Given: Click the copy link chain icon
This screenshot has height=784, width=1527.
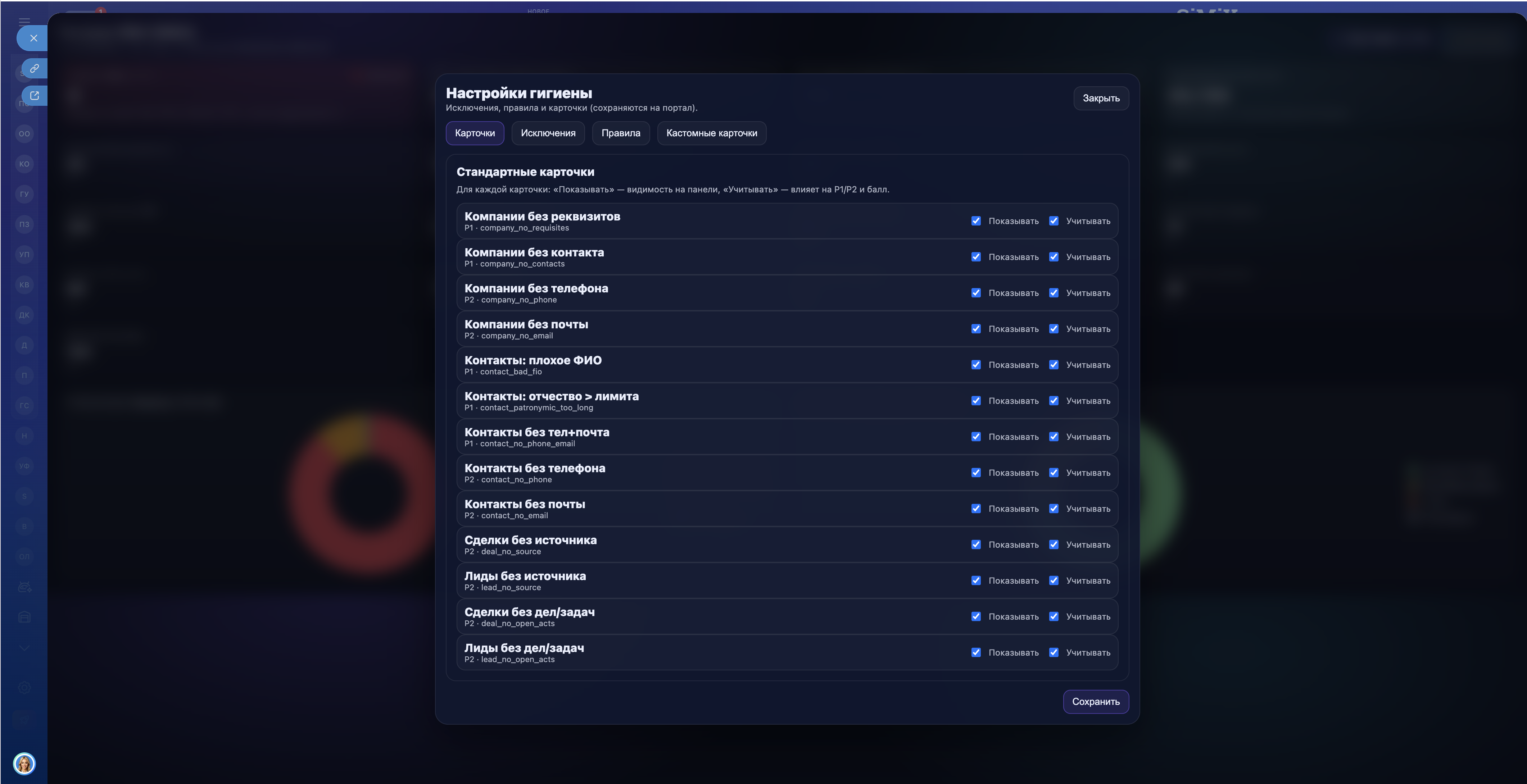Looking at the screenshot, I should [x=35, y=68].
